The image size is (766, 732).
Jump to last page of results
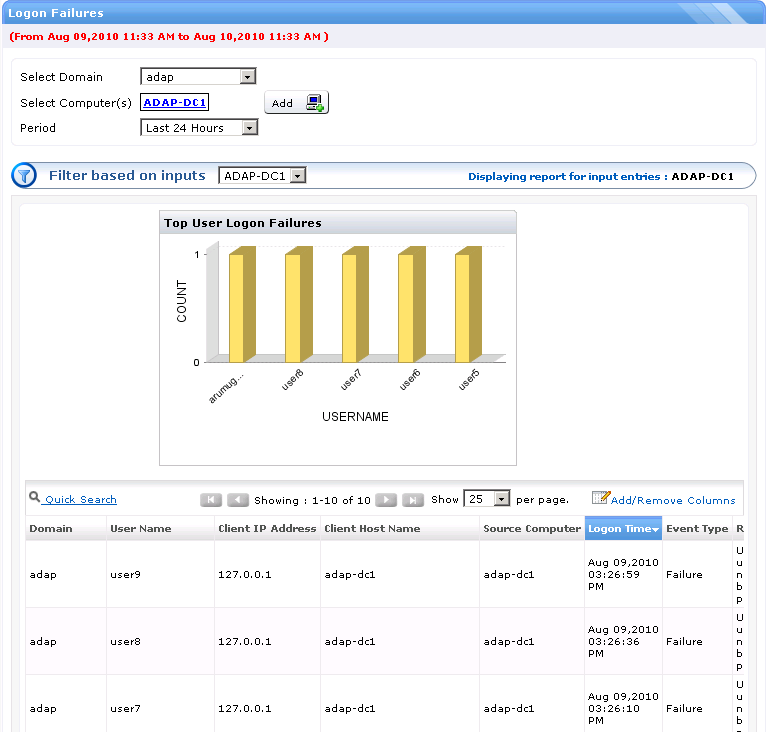tap(413, 500)
